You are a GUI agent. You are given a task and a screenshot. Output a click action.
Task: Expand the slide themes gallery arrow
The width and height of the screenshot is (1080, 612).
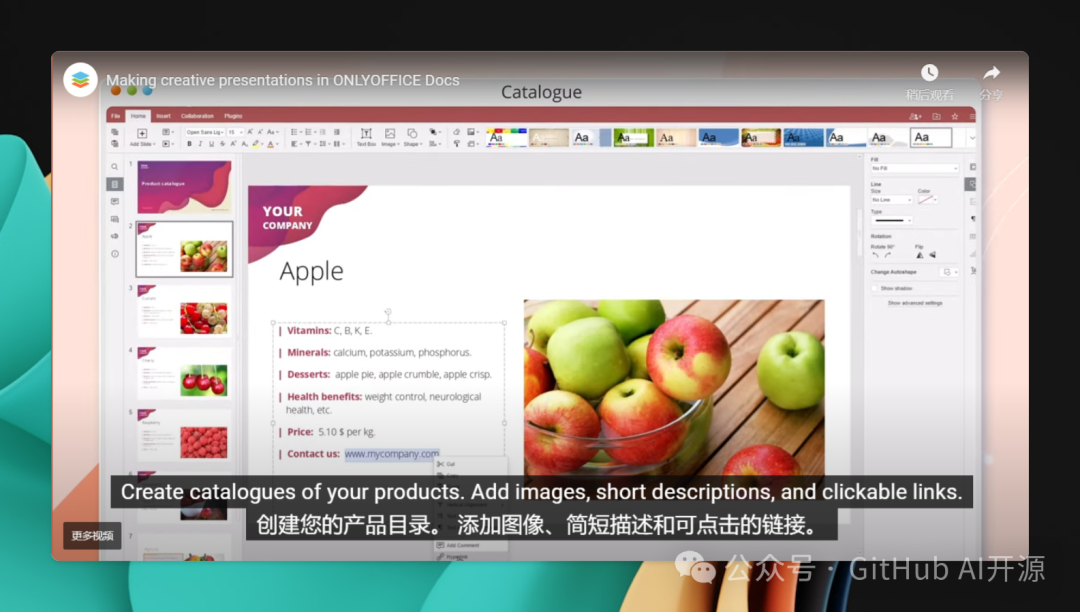972,138
